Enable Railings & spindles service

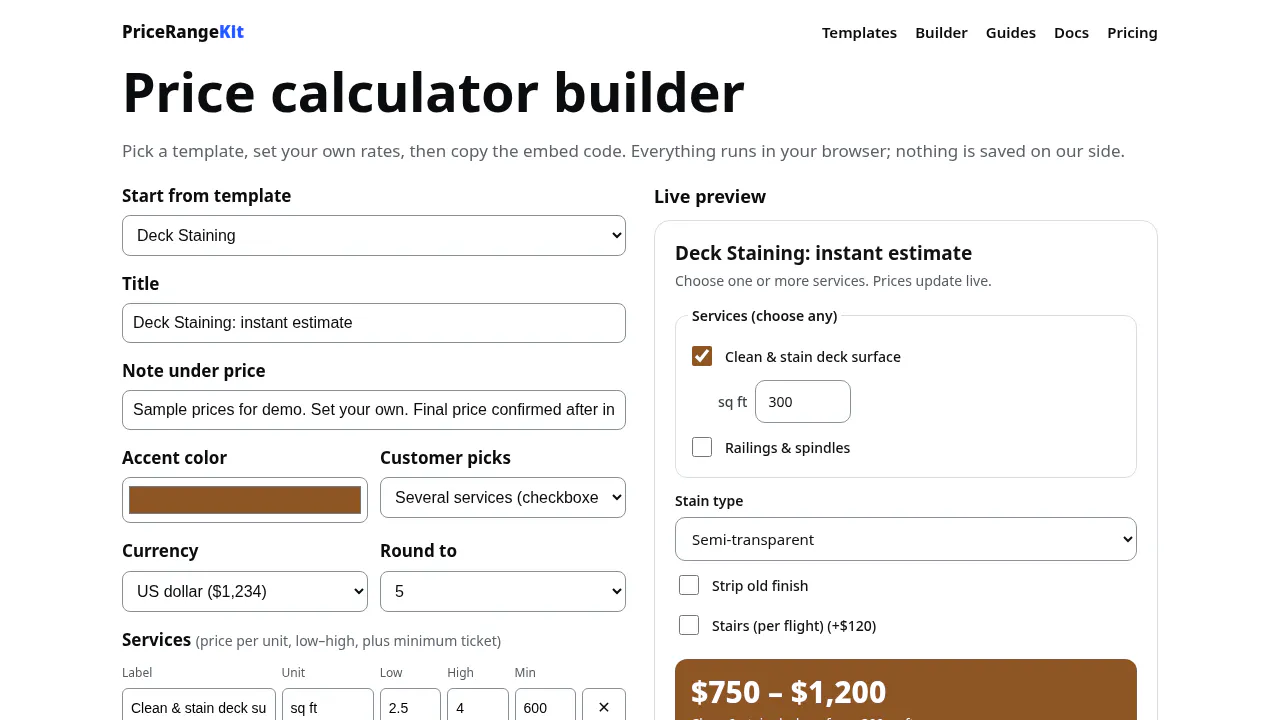702,447
